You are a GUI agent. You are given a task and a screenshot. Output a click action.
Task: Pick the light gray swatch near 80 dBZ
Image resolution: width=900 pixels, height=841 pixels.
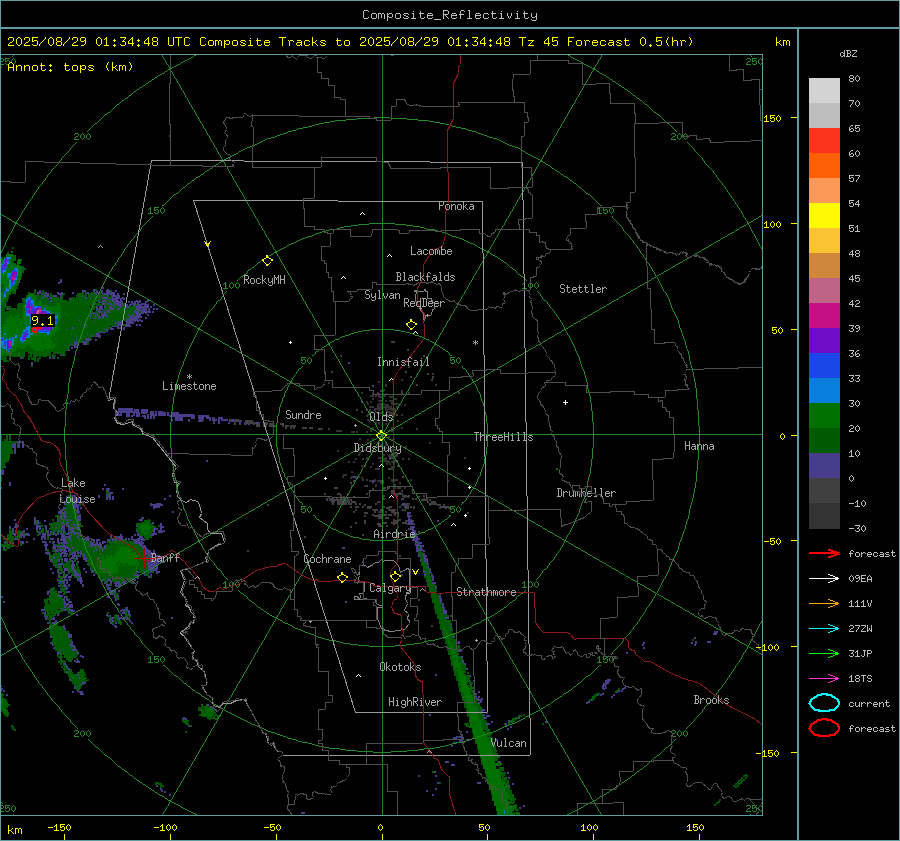(824, 91)
